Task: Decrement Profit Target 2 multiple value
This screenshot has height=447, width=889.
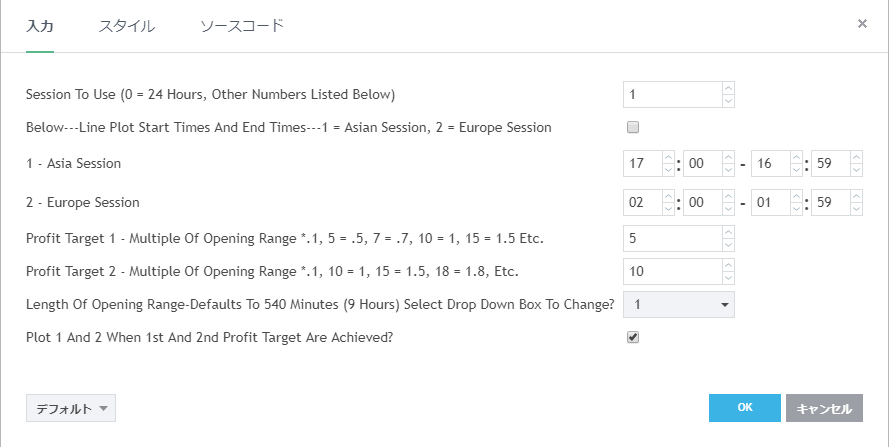Action: (x=728, y=277)
